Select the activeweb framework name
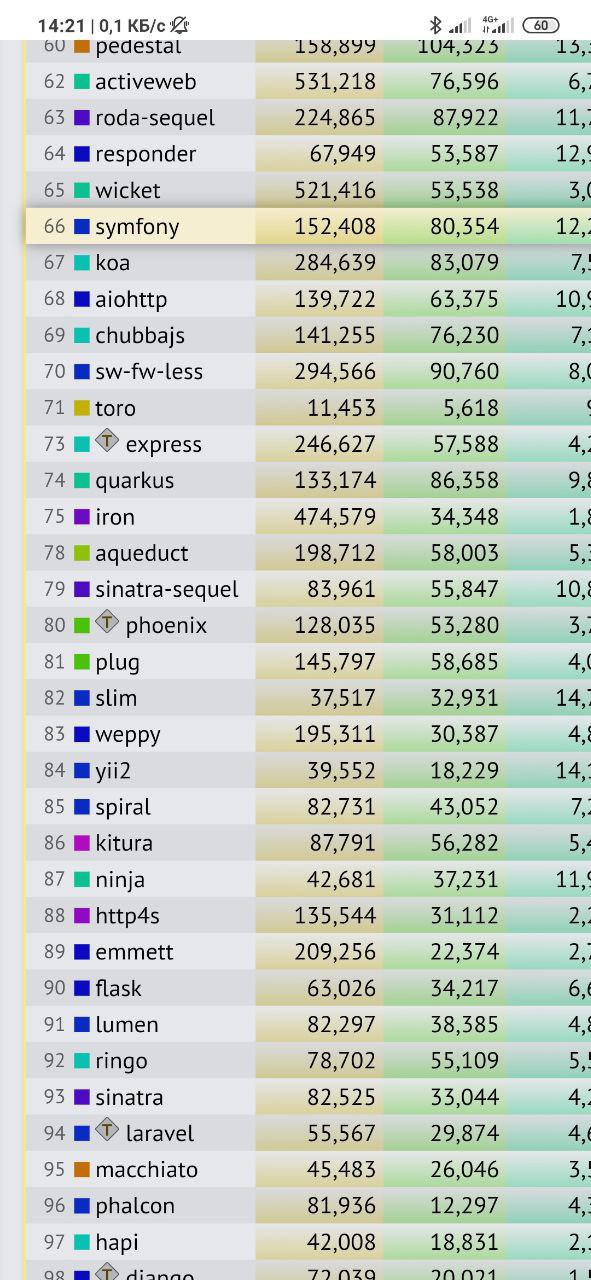 click(146, 82)
